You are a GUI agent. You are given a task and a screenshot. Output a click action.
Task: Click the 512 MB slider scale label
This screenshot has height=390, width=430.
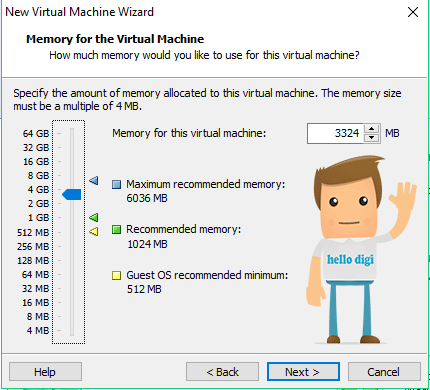coord(33,232)
